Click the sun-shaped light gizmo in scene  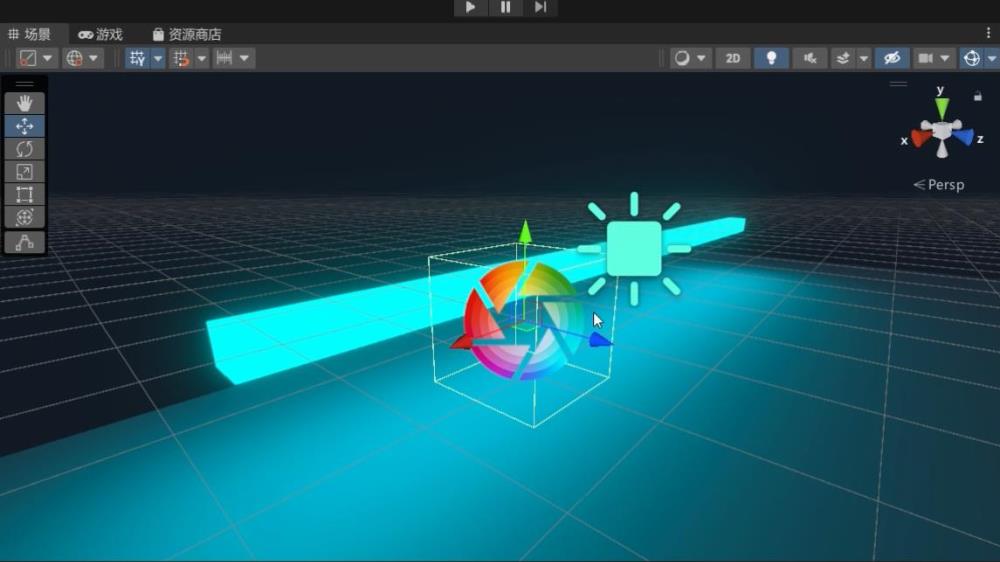click(634, 249)
